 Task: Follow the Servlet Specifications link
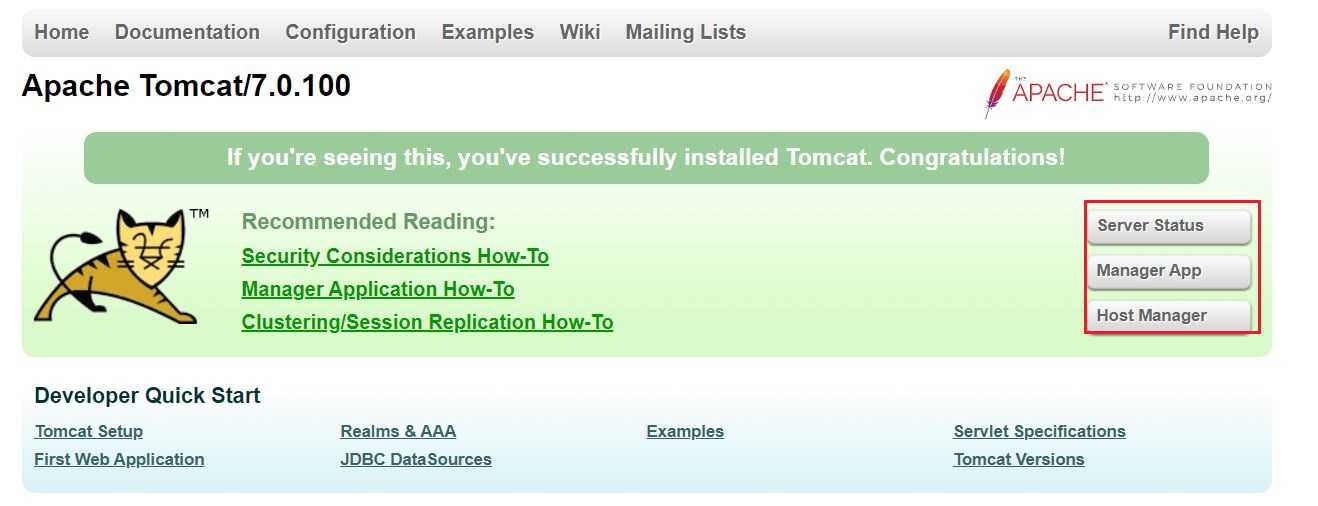point(1039,431)
